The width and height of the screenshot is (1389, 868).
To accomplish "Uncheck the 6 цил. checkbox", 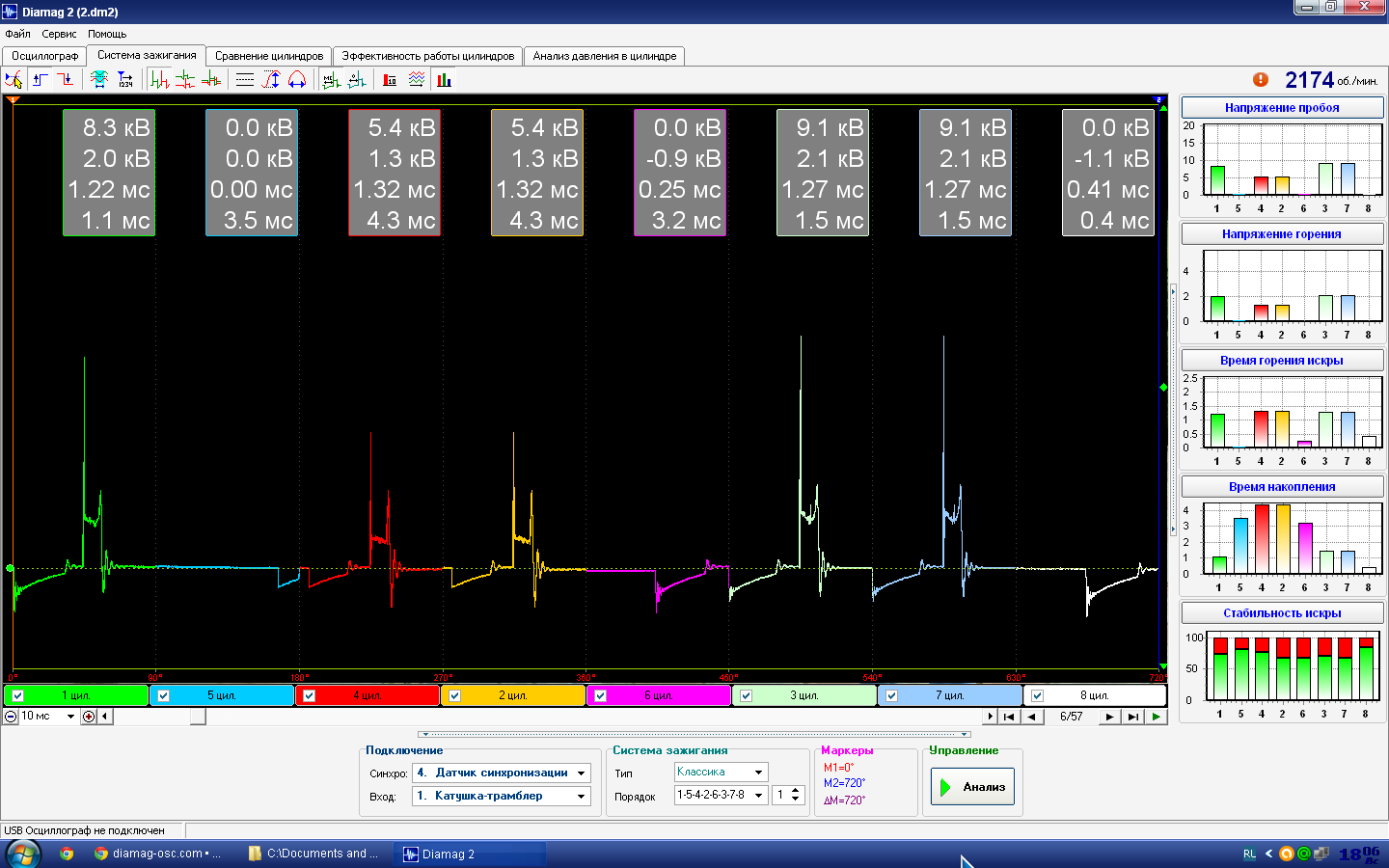I will (x=600, y=695).
